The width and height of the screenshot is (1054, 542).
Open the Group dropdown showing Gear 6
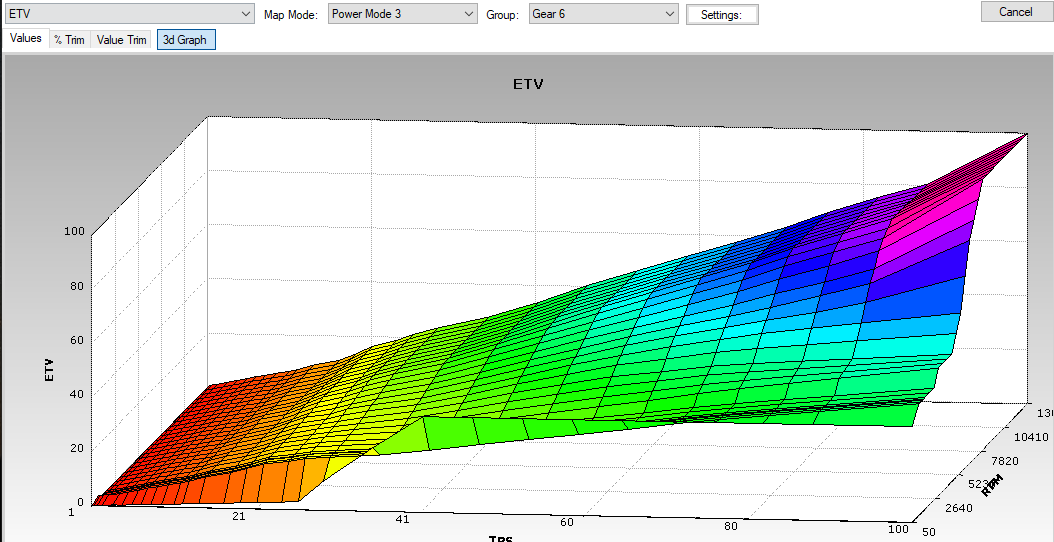tap(603, 14)
